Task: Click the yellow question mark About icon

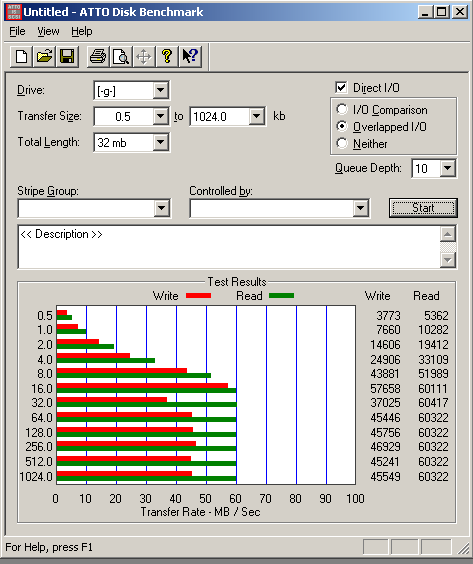Action: coord(167,56)
